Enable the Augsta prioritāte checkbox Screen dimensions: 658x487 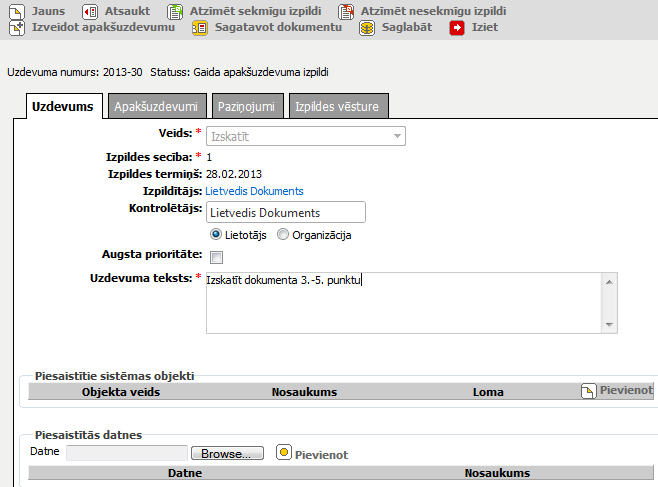coord(216,257)
